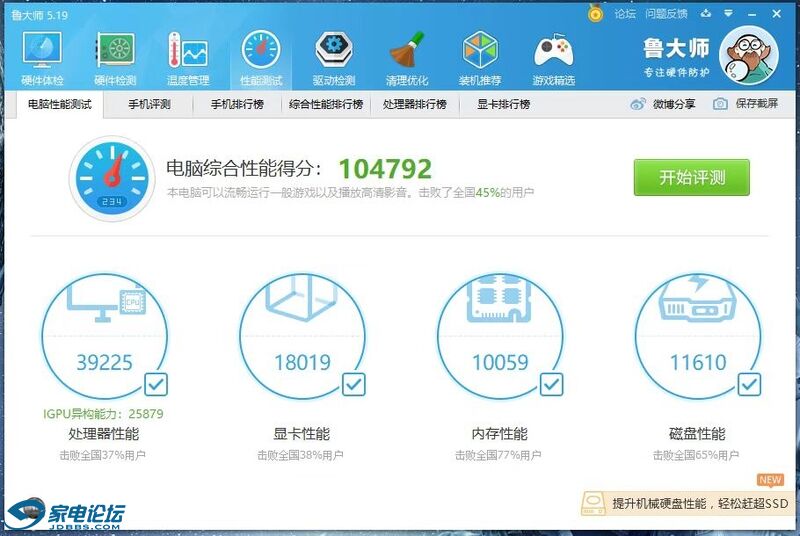Image resolution: width=800 pixels, height=536 pixels.
Task: Click the memory score circle 10059
Action: coord(500,336)
